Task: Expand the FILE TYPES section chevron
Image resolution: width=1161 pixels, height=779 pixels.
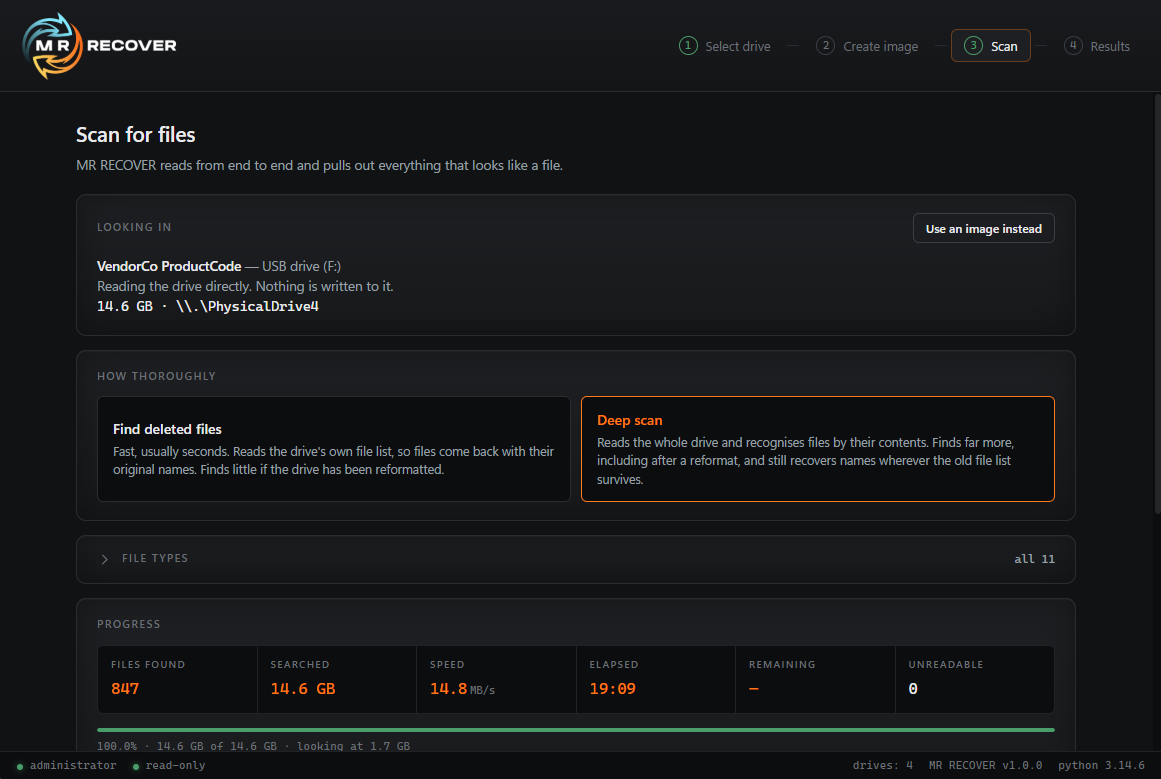Action: tap(104, 559)
